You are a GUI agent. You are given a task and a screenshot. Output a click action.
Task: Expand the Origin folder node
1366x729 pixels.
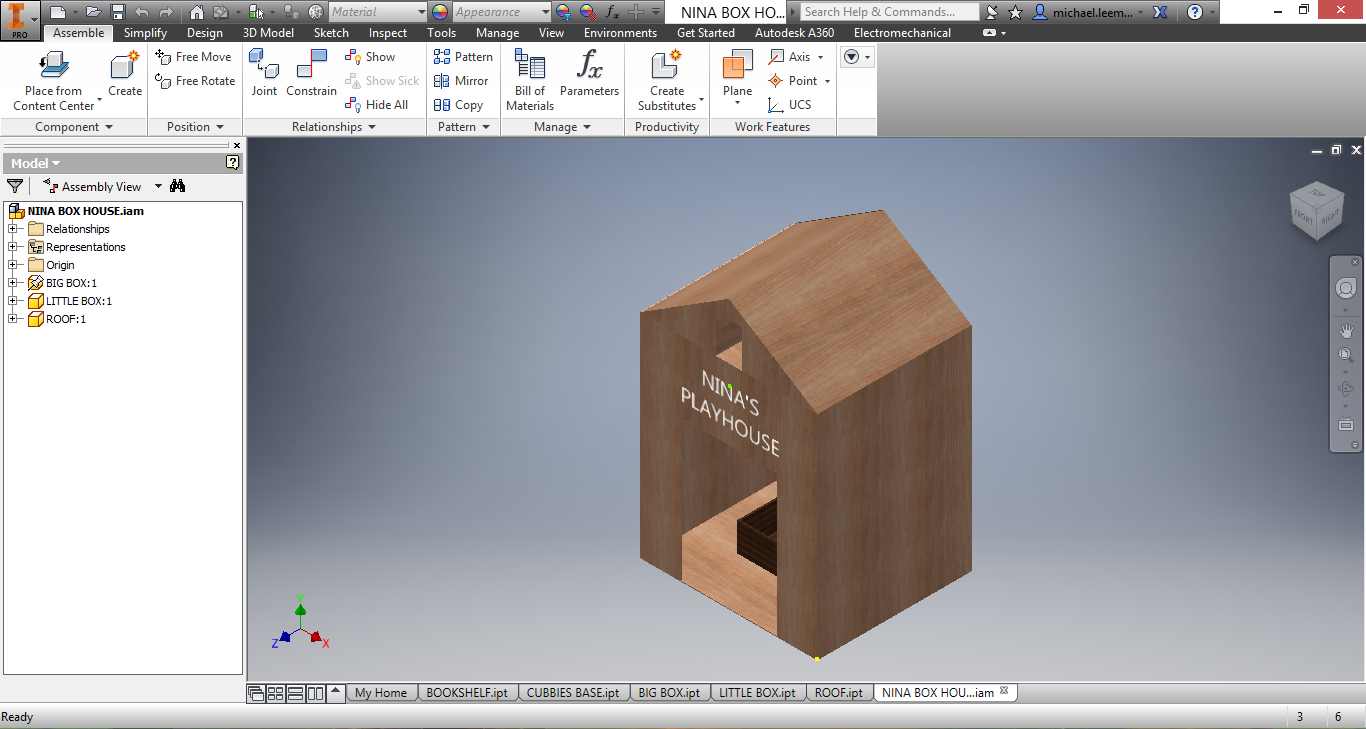click(13, 265)
